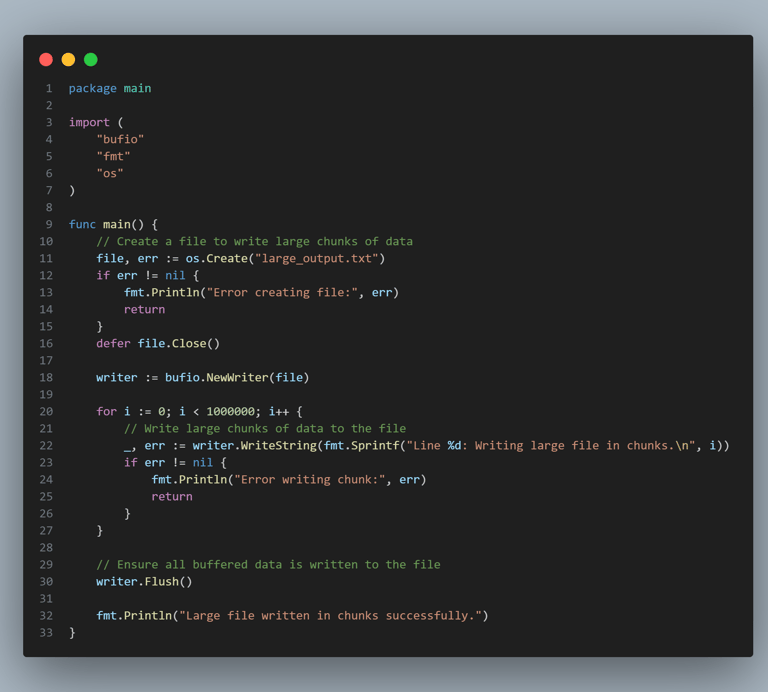Click the "Large file written in chunks successfully." line
768x692 pixels.
(x=292, y=616)
